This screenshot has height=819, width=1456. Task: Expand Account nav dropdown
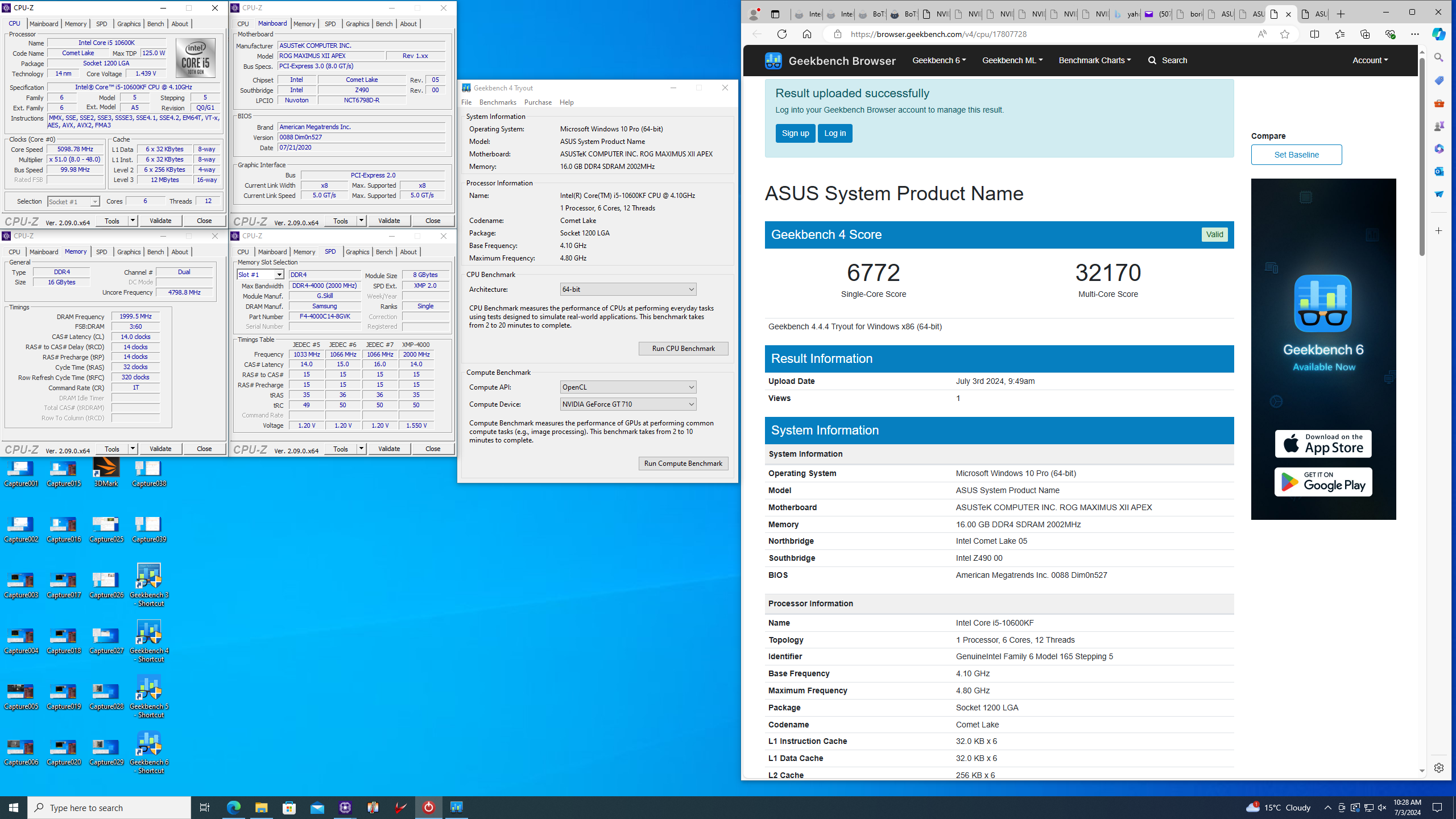pyautogui.click(x=1370, y=60)
